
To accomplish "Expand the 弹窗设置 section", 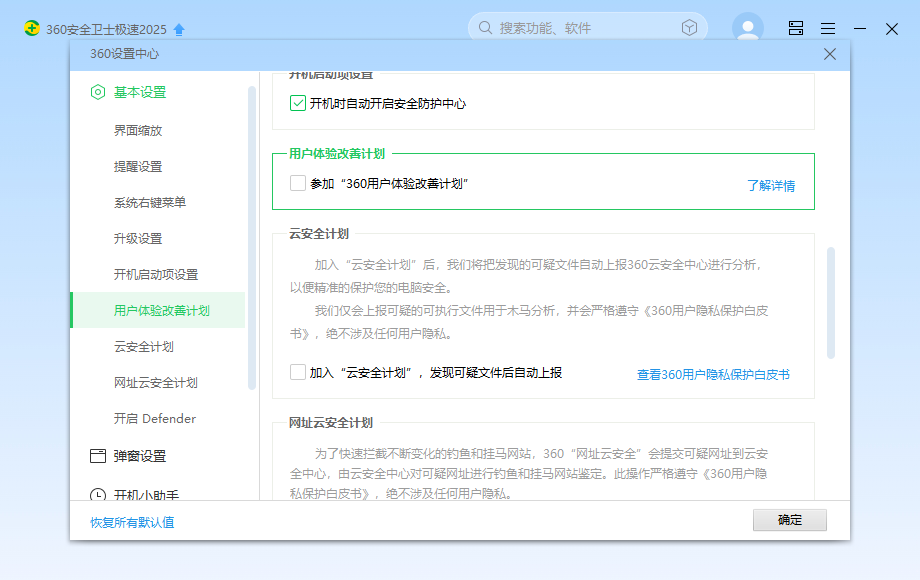I will point(140,456).
